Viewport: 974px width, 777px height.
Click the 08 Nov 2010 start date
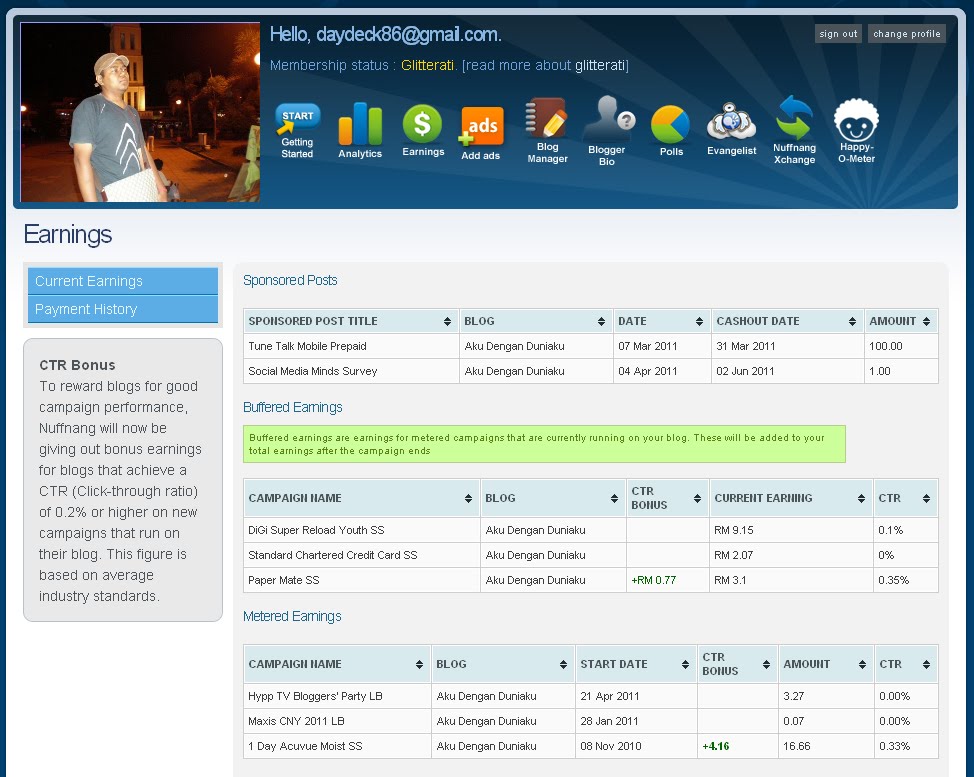click(x=611, y=746)
